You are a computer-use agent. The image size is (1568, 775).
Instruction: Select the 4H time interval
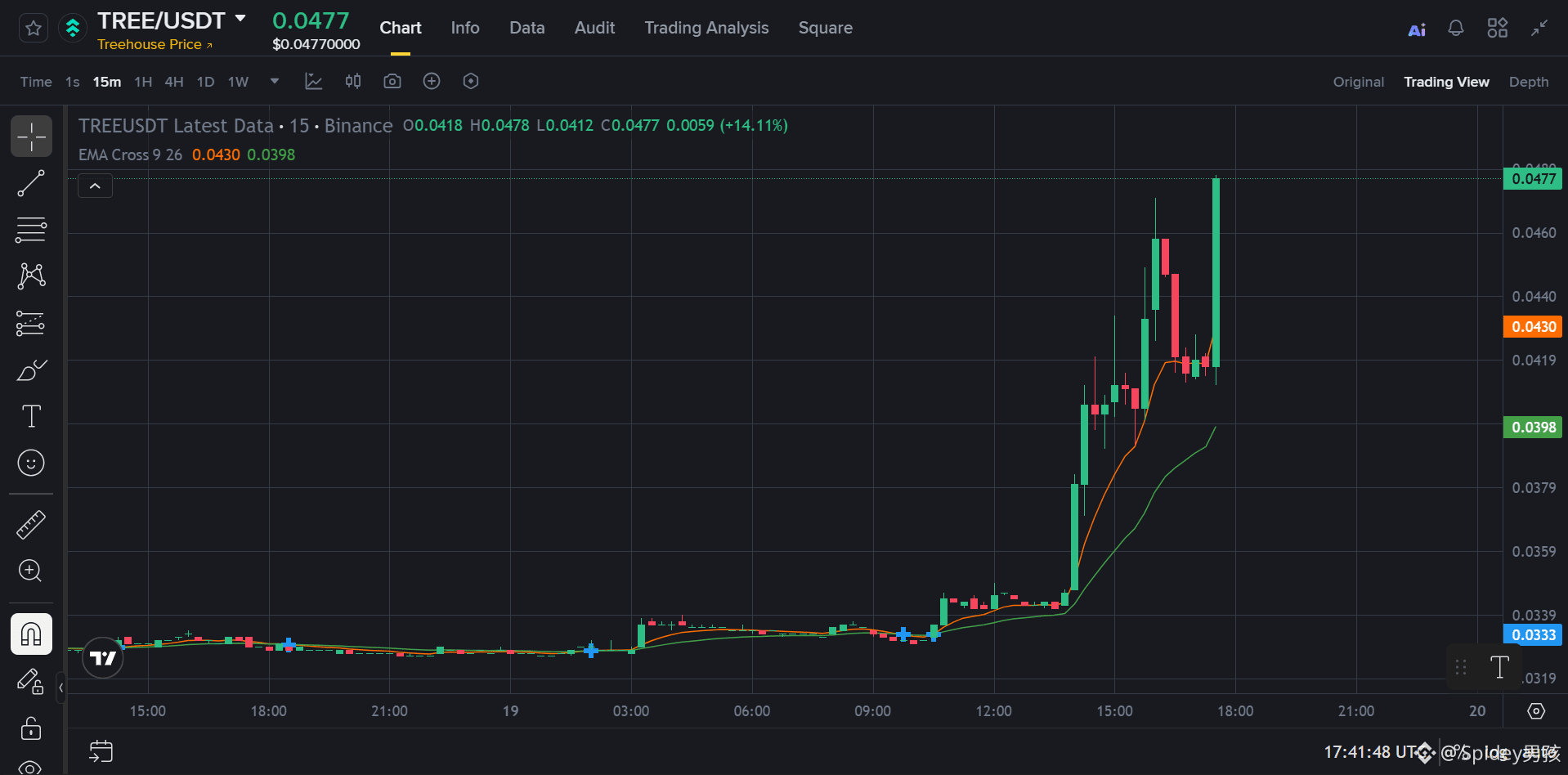pos(174,82)
